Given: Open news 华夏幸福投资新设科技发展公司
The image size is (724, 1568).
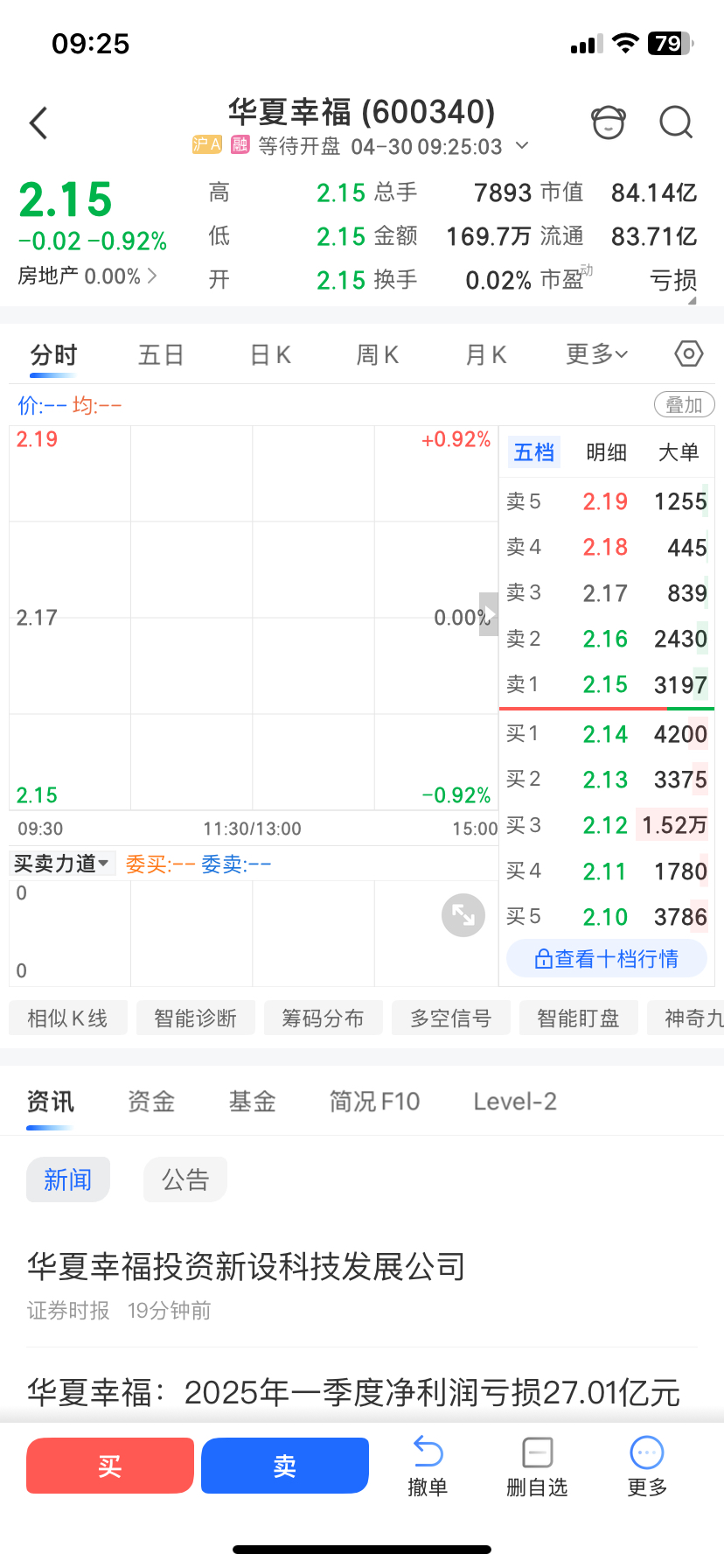Looking at the screenshot, I should (x=246, y=1266).
